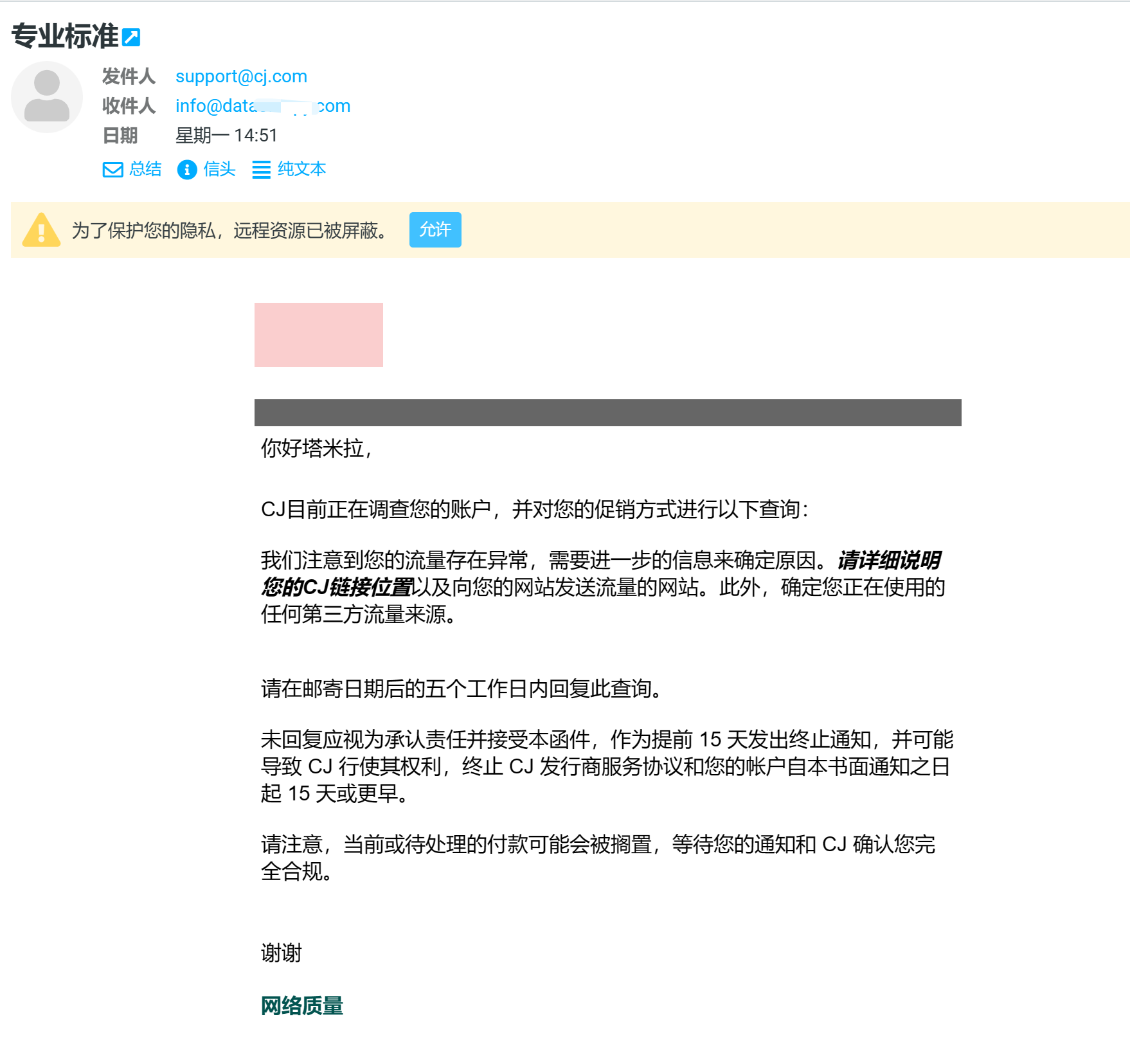Switch to 纯文本 plain text view
The width and height of the screenshot is (1130, 1064).
(301, 169)
